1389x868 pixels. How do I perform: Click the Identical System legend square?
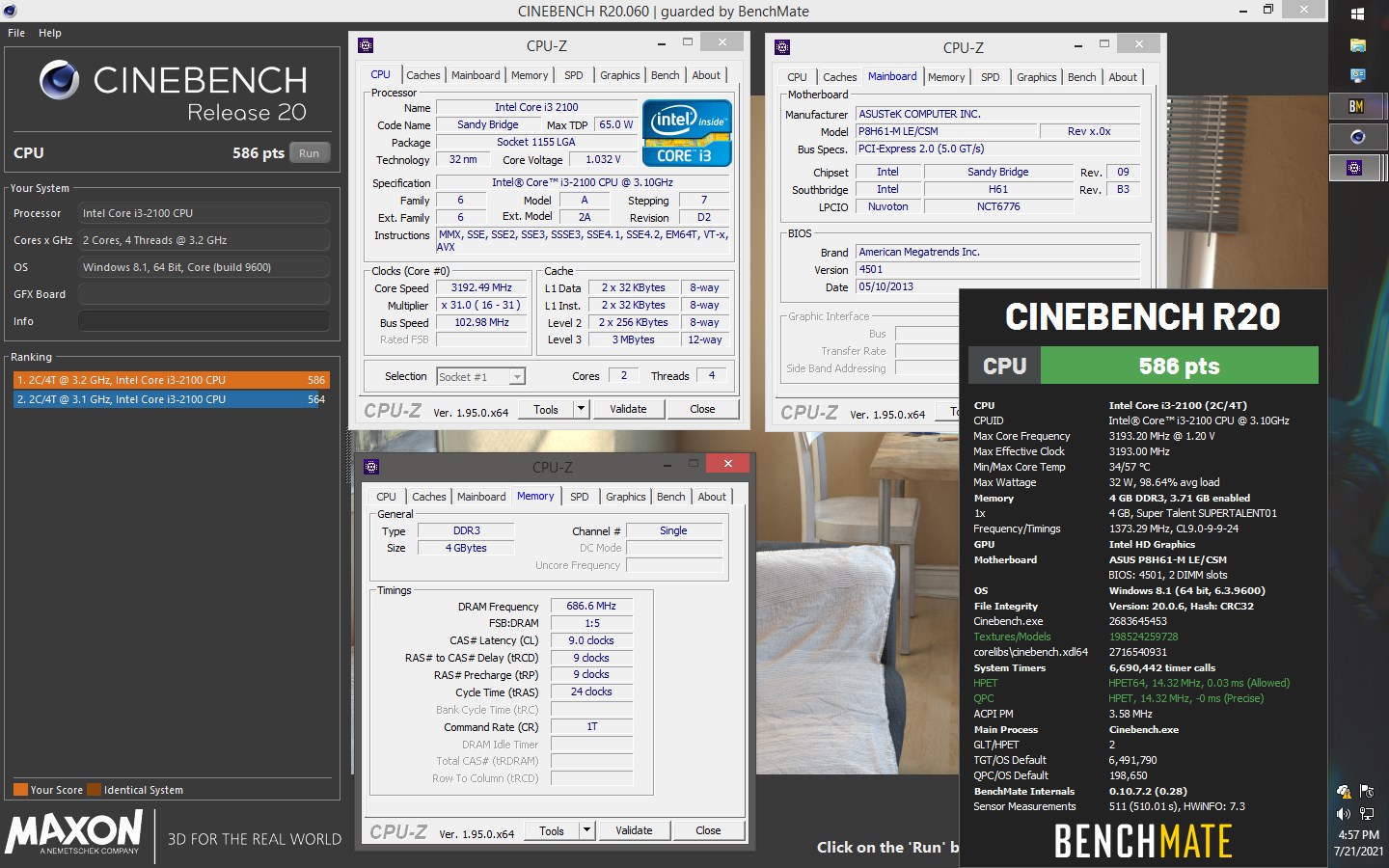point(95,790)
